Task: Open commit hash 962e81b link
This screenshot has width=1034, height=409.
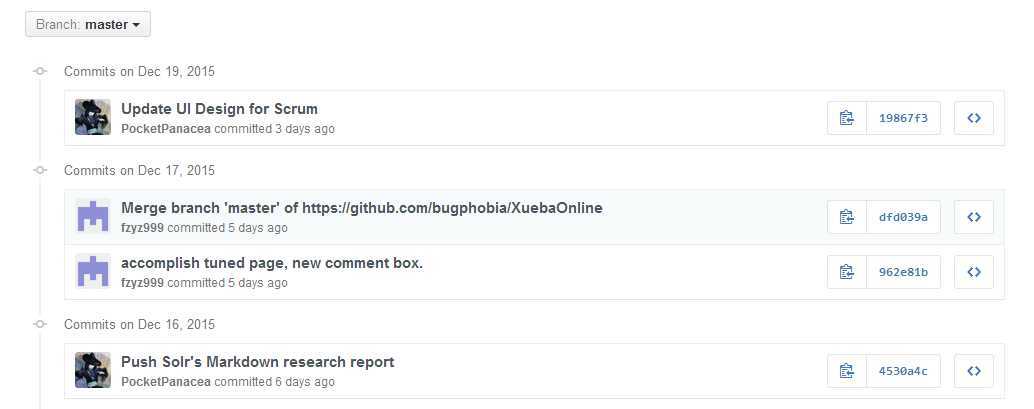Action: point(903,272)
